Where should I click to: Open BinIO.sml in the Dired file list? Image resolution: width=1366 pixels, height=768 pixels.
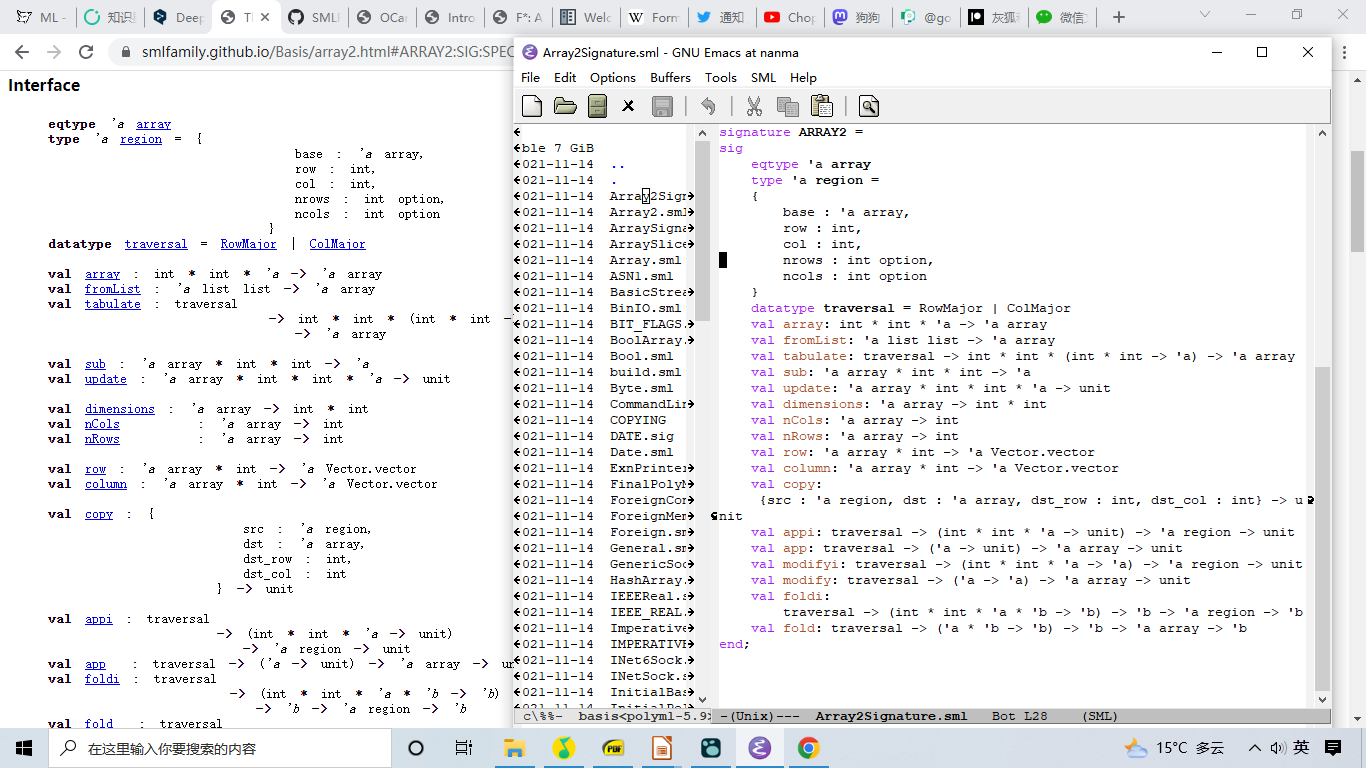[x=645, y=308]
